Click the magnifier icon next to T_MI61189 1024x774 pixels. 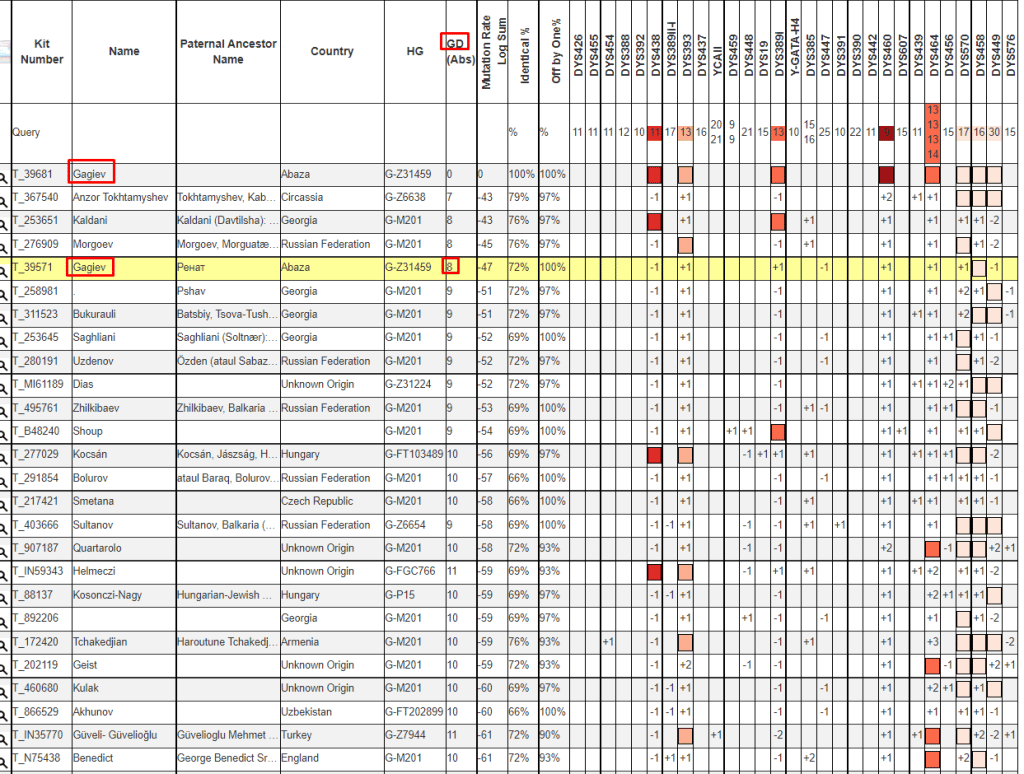4,384
